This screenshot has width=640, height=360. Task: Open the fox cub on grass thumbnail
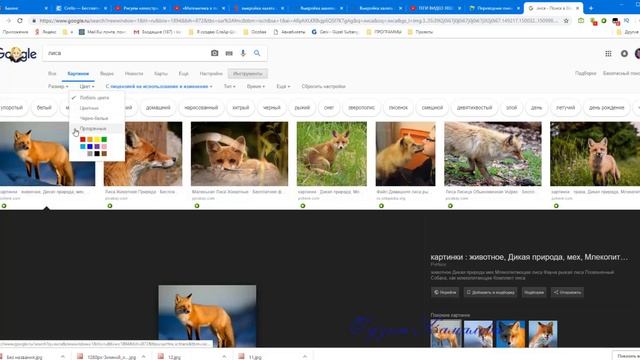coord(331,154)
